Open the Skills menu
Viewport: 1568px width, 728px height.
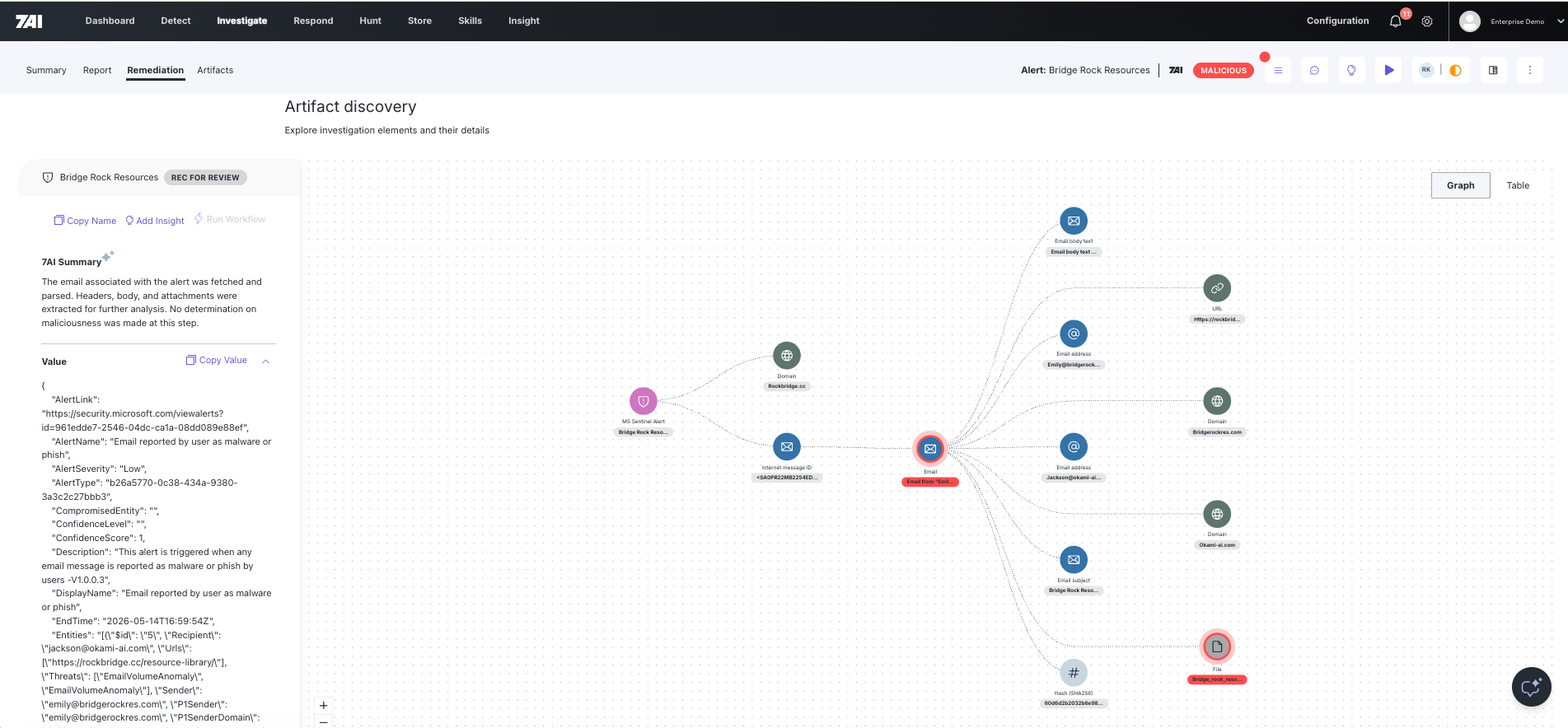click(x=470, y=21)
